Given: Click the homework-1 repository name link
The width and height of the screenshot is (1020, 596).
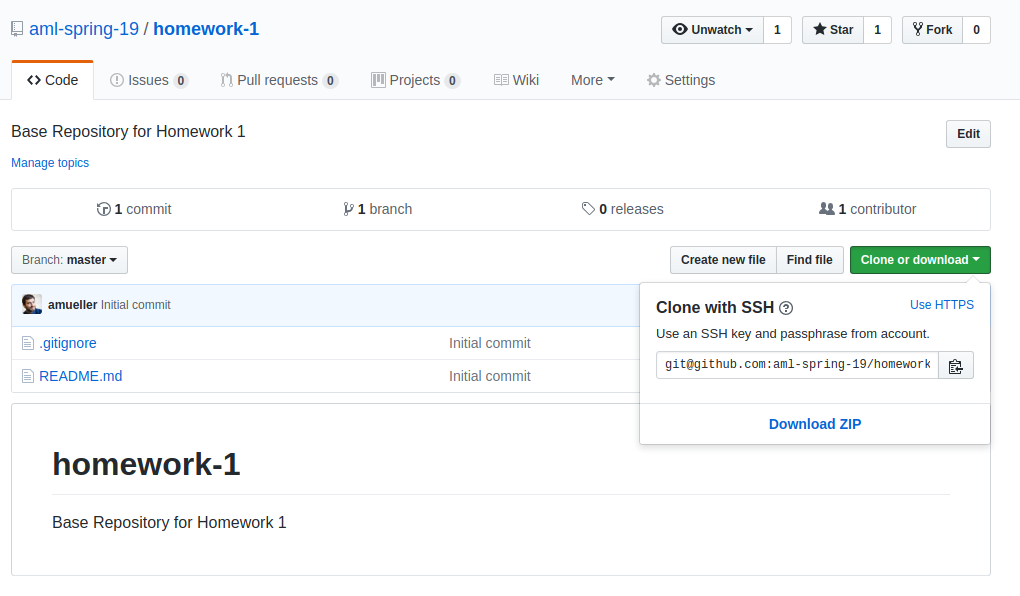Looking at the screenshot, I should [206, 29].
